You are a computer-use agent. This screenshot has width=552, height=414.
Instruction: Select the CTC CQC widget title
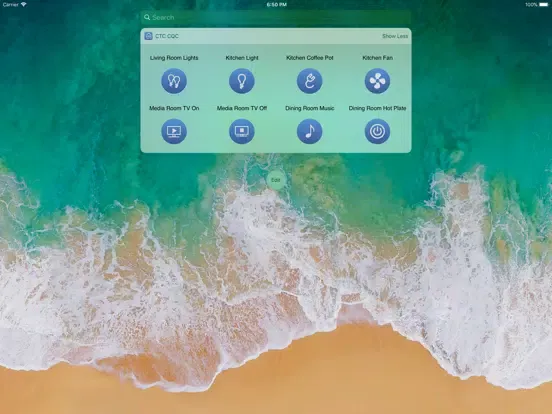[x=167, y=36]
